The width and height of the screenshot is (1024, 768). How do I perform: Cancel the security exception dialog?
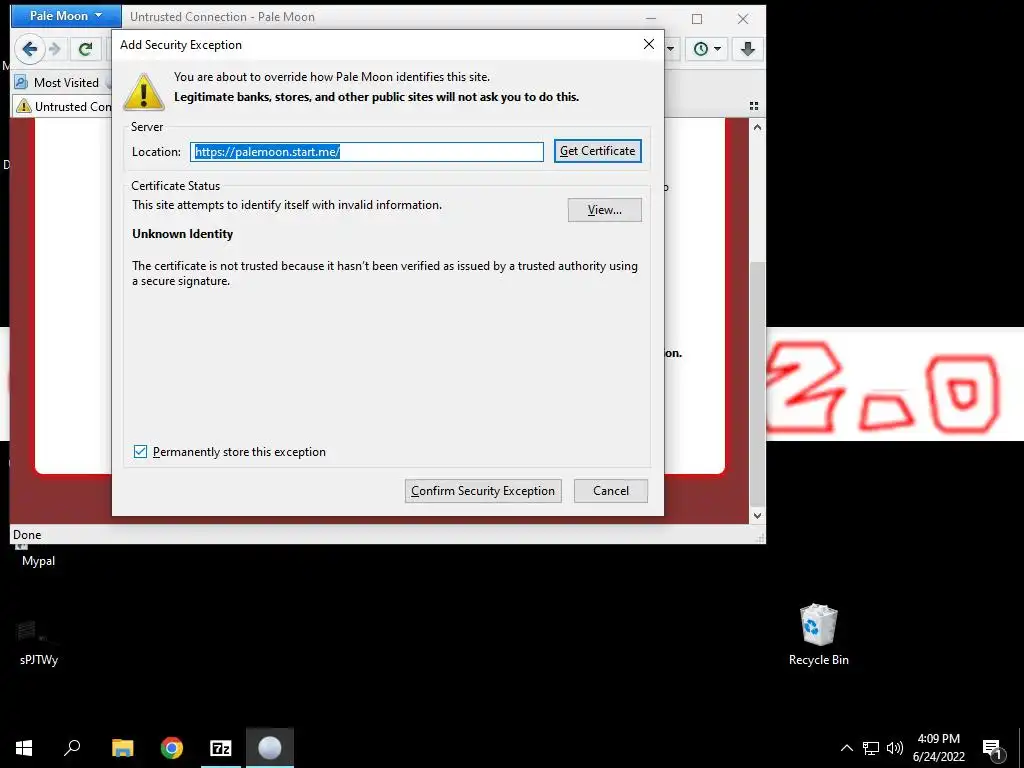[611, 490]
